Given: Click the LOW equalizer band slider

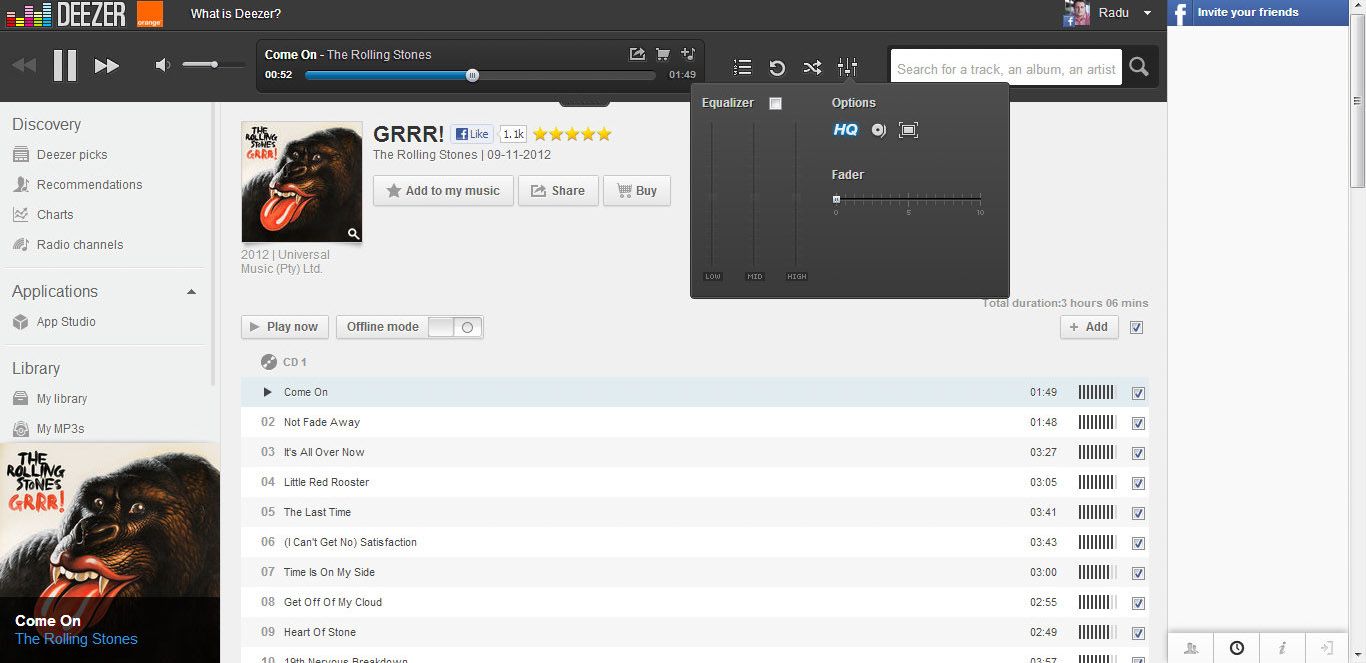Looking at the screenshot, I should (x=712, y=197).
